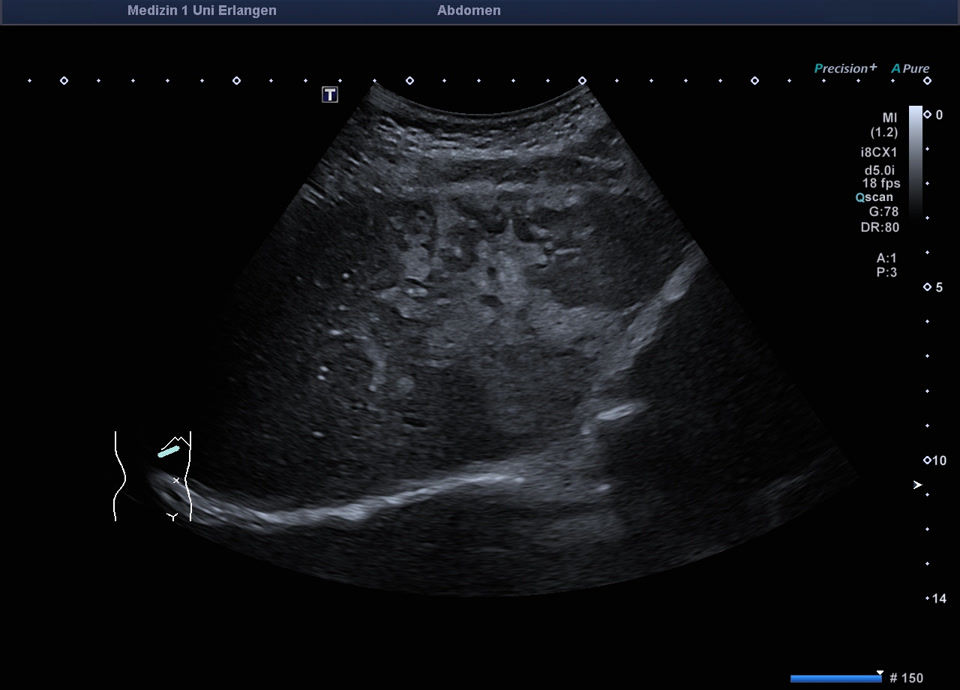Click the diamond marker at depth 0
960x690 pixels.
click(927, 115)
